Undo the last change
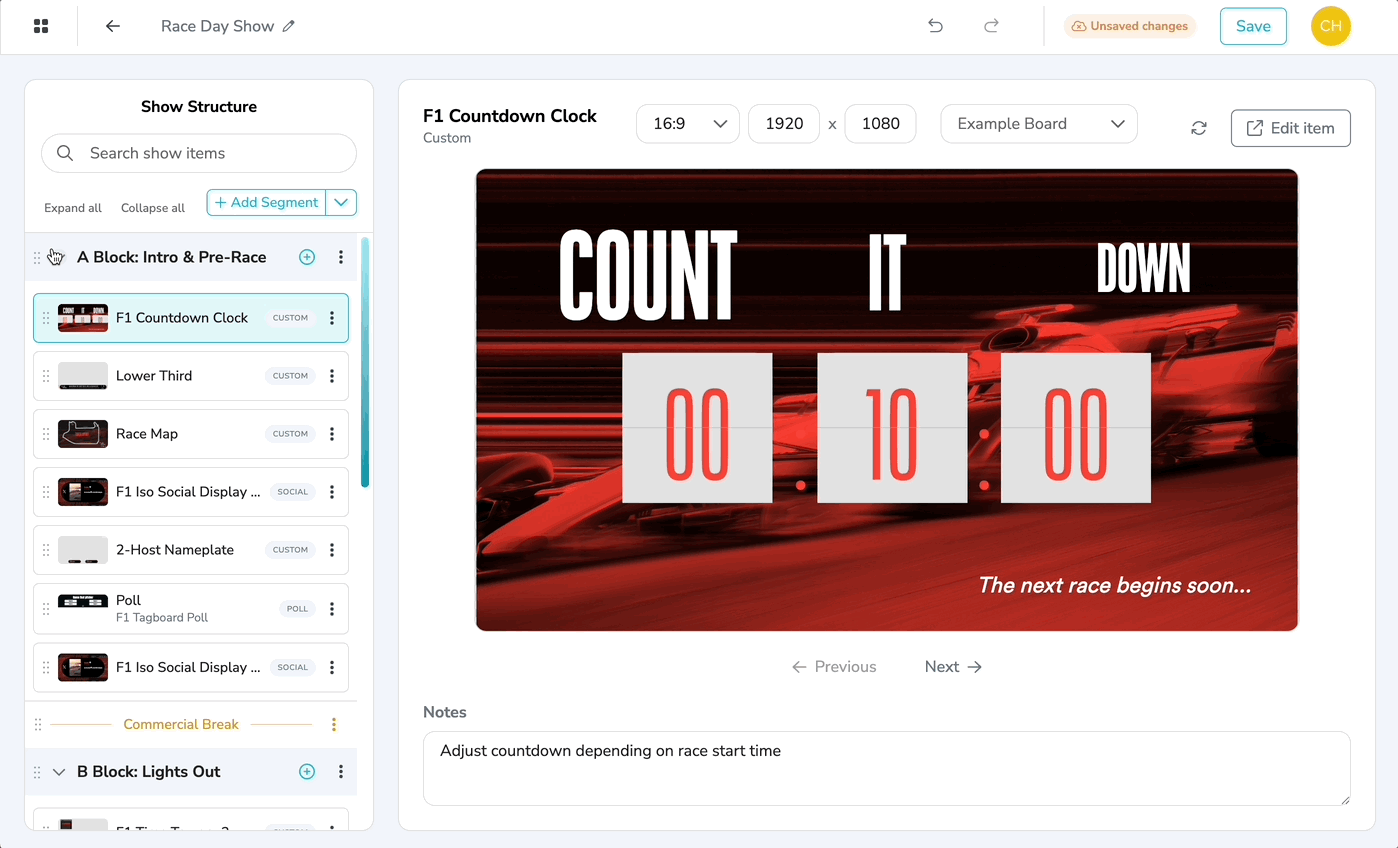1398x848 pixels. point(936,26)
